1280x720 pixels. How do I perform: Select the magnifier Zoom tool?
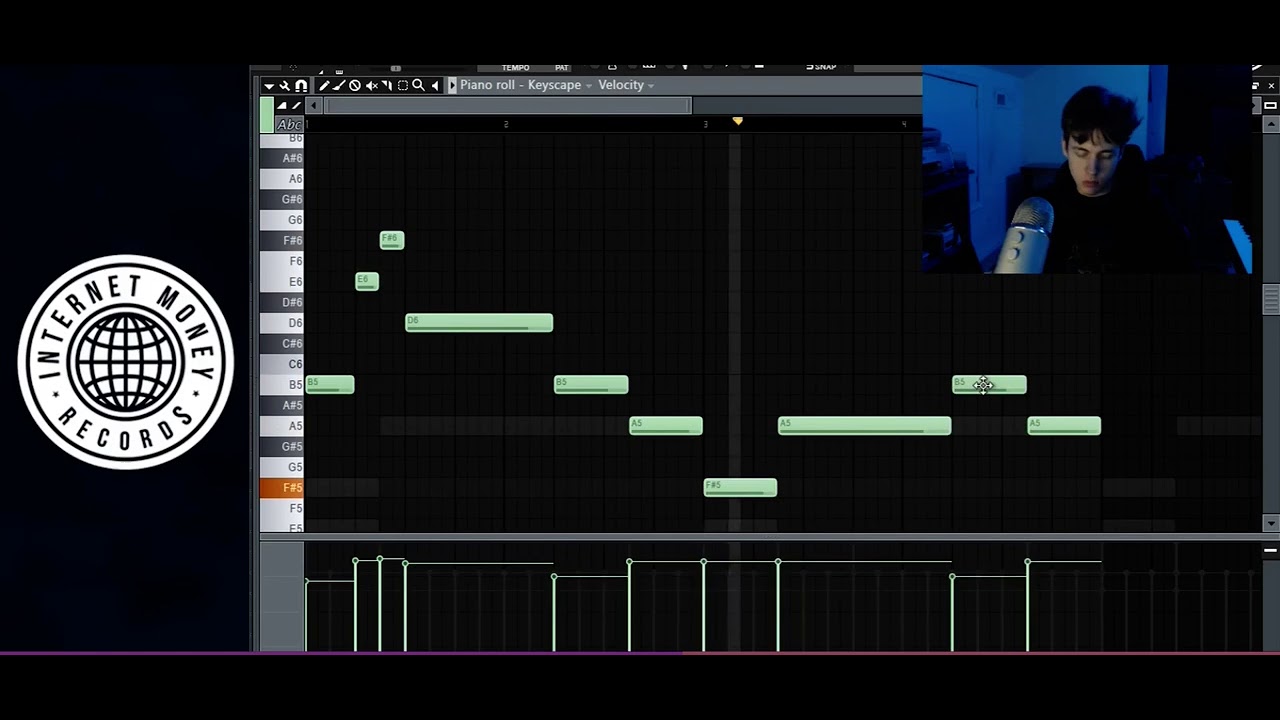419,86
